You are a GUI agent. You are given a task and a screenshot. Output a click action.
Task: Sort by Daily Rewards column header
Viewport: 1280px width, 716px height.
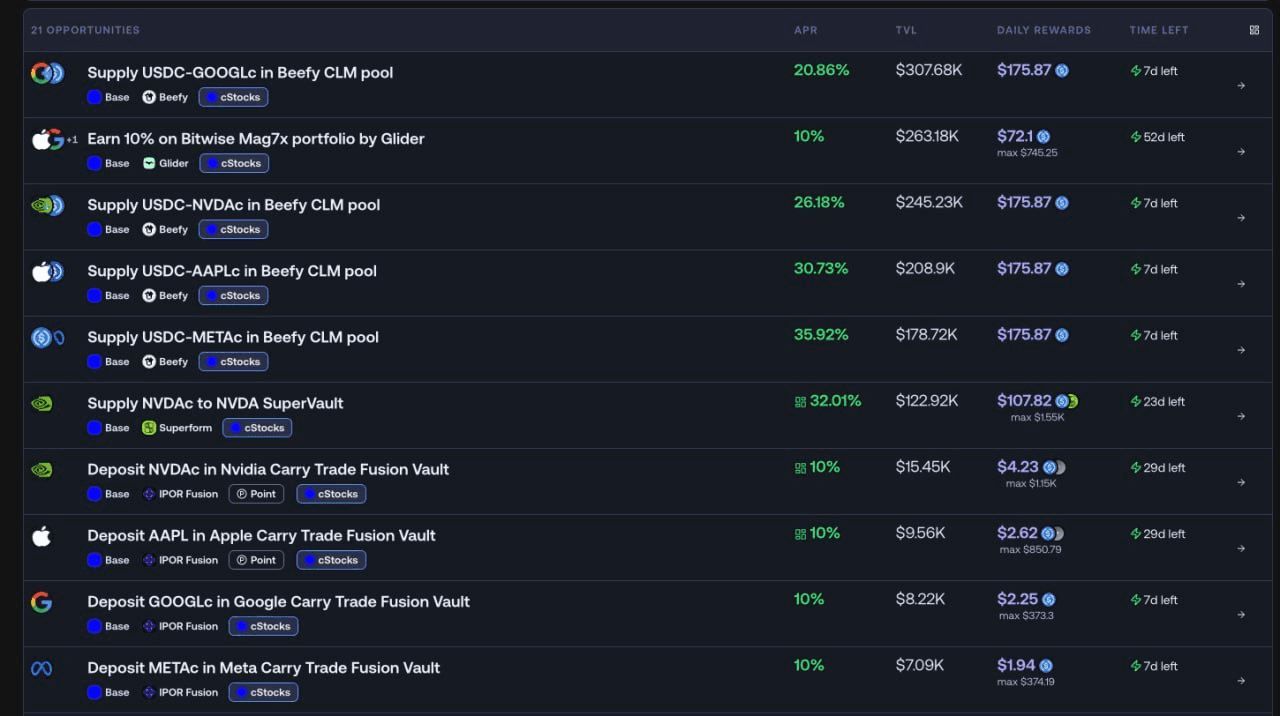pos(1044,30)
